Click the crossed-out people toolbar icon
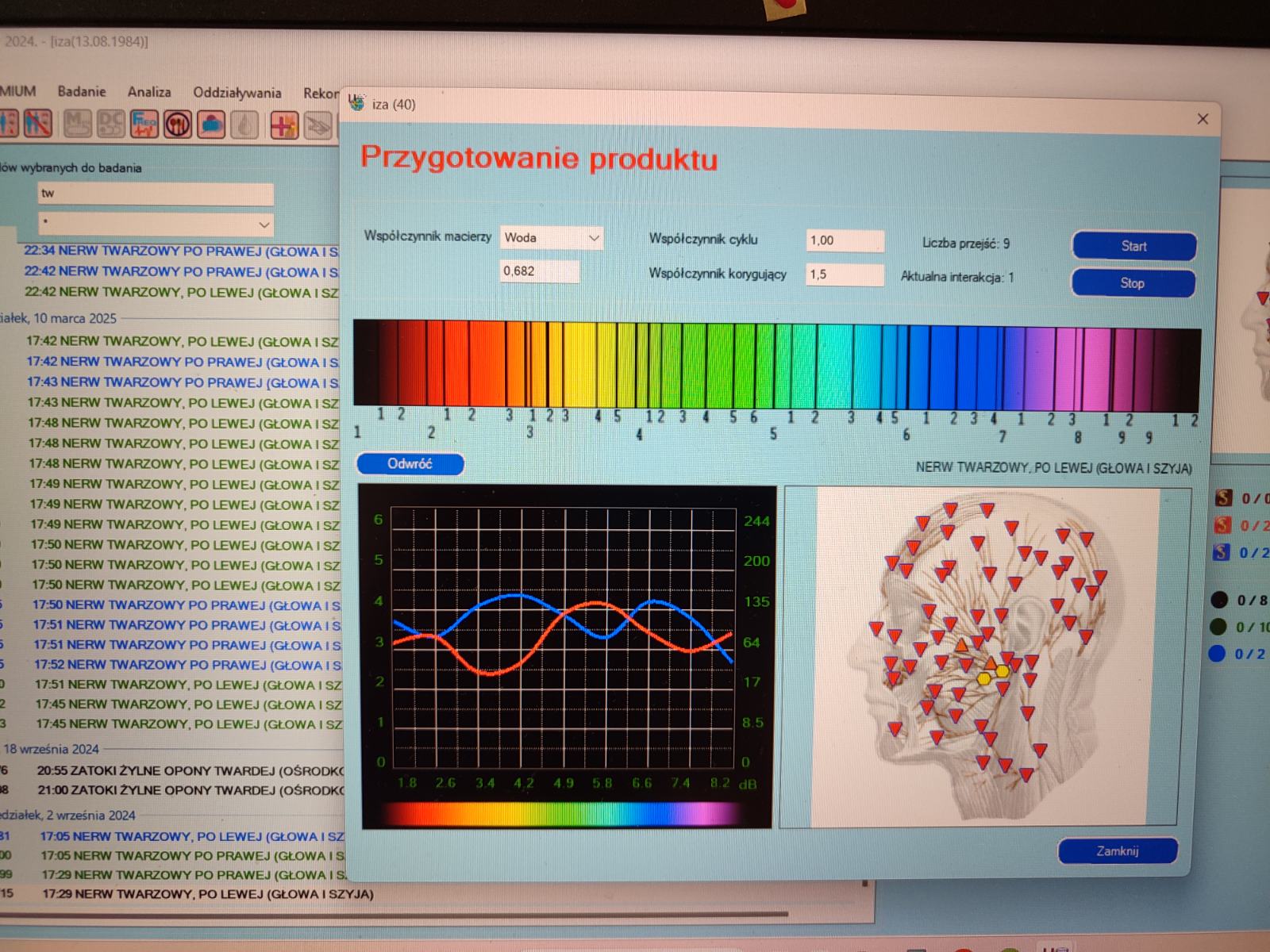The width and height of the screenshot is (1270, 952). pyautogui.click(x=37, y=123)
